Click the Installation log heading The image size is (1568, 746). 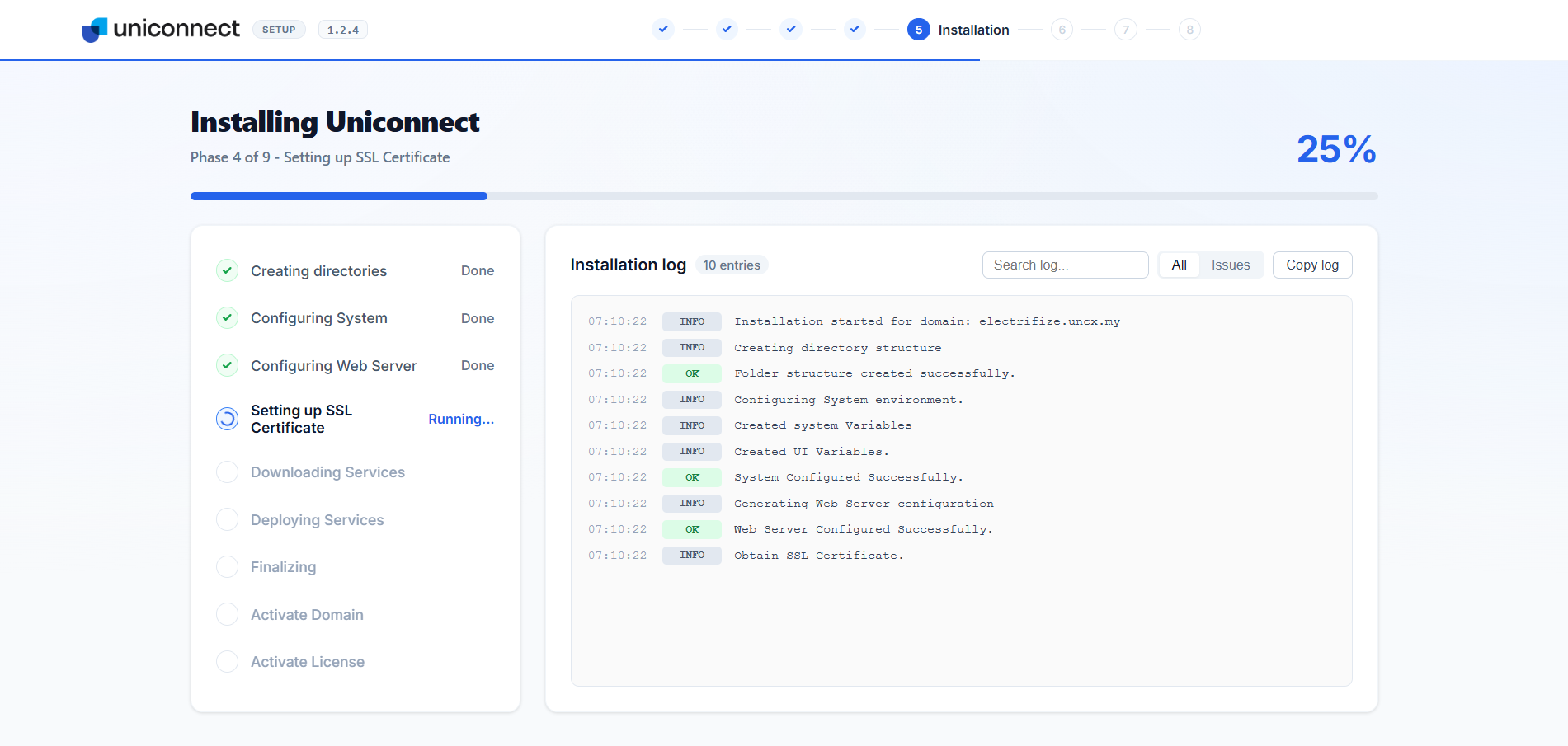629,265
